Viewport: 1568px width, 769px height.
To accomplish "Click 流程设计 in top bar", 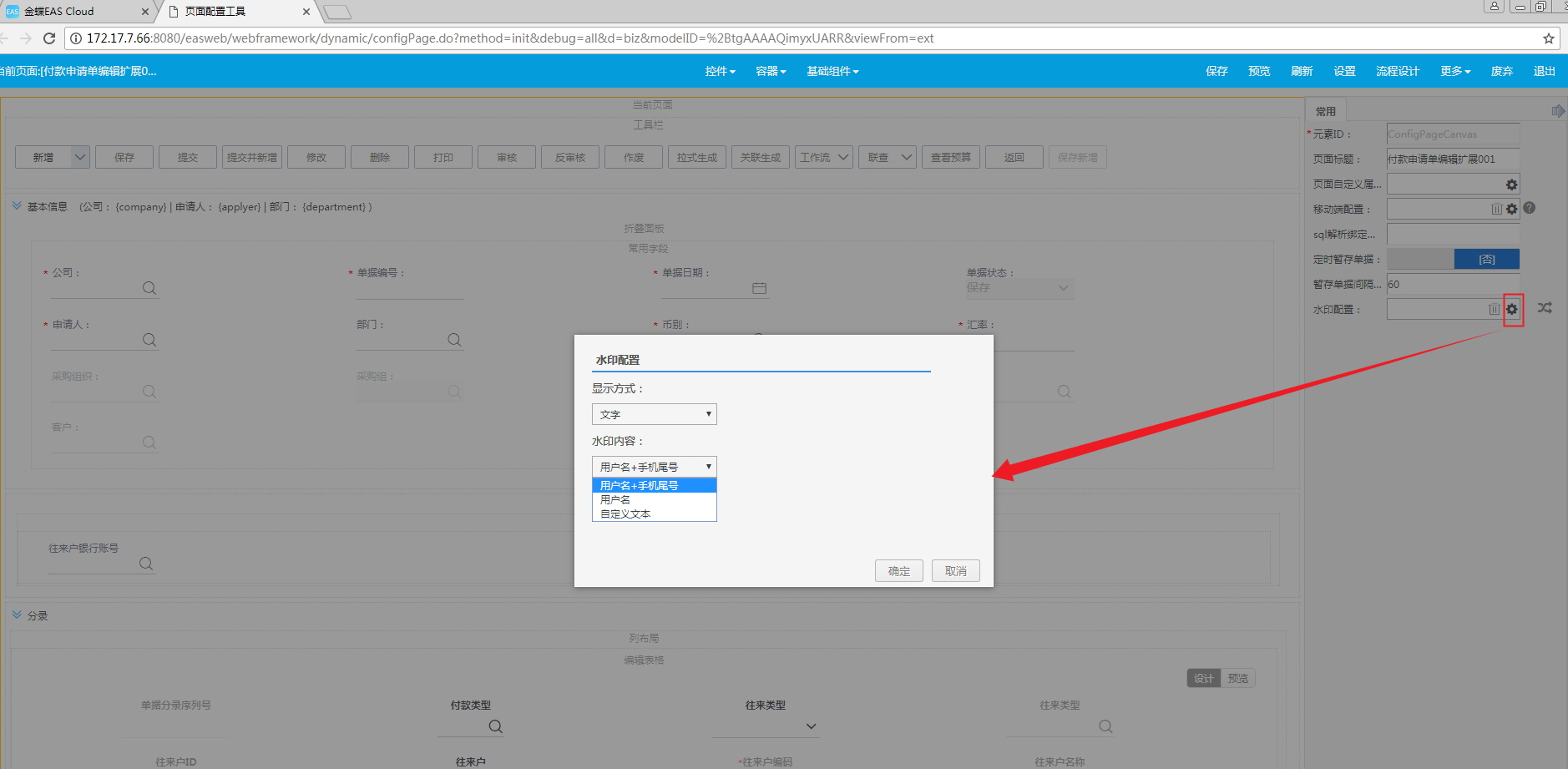I will click(x=1398, y=72).
